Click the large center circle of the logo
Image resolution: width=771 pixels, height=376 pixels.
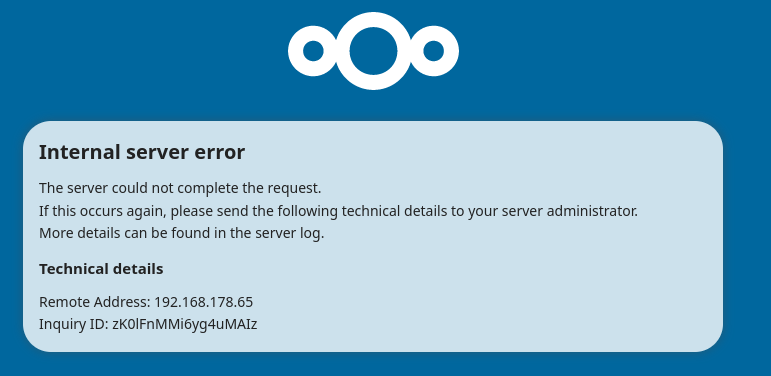click(x=373, y=51)
